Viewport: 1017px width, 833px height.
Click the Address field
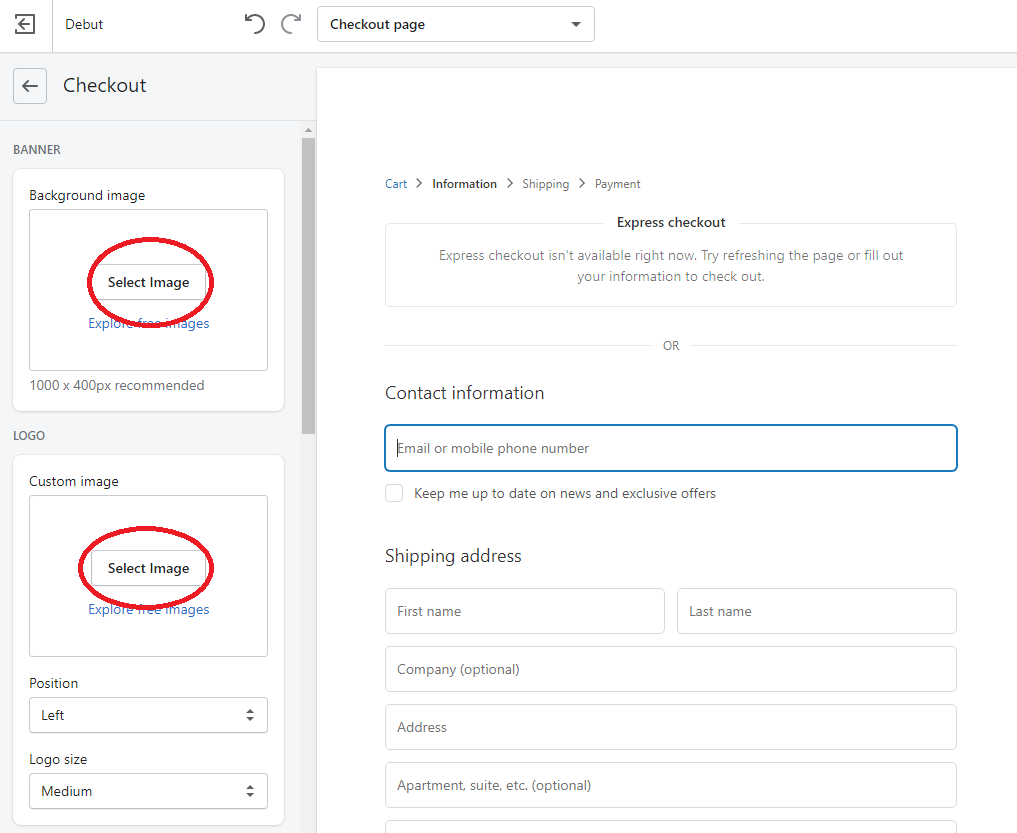point(671,727)
